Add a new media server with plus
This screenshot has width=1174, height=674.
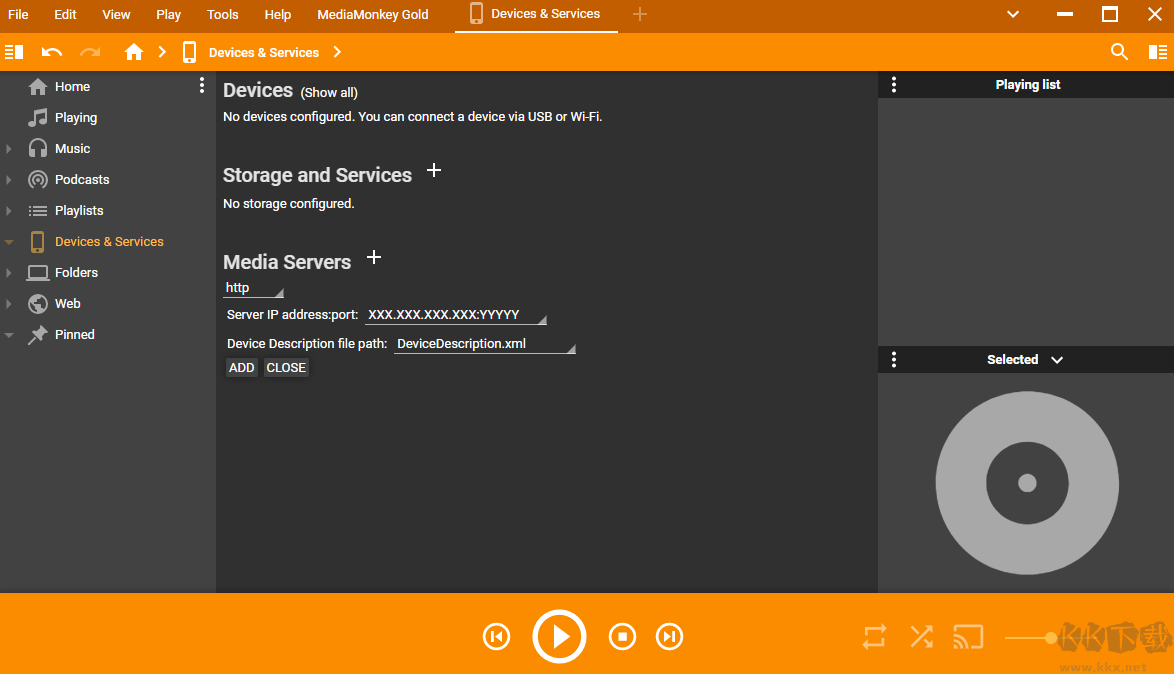point(374,258)
